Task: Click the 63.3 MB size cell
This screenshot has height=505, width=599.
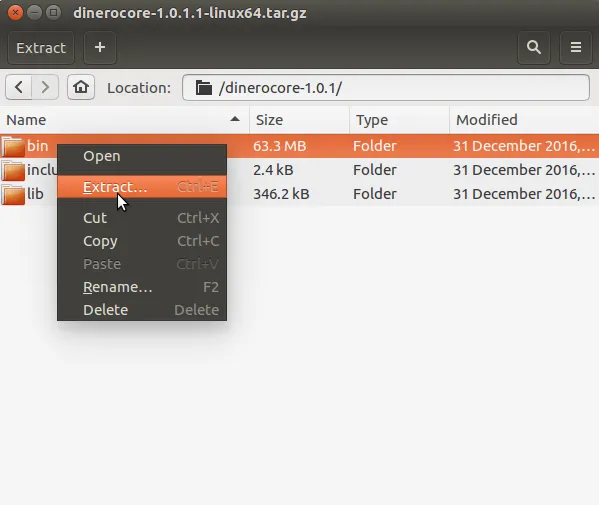Action: point(280,146)
